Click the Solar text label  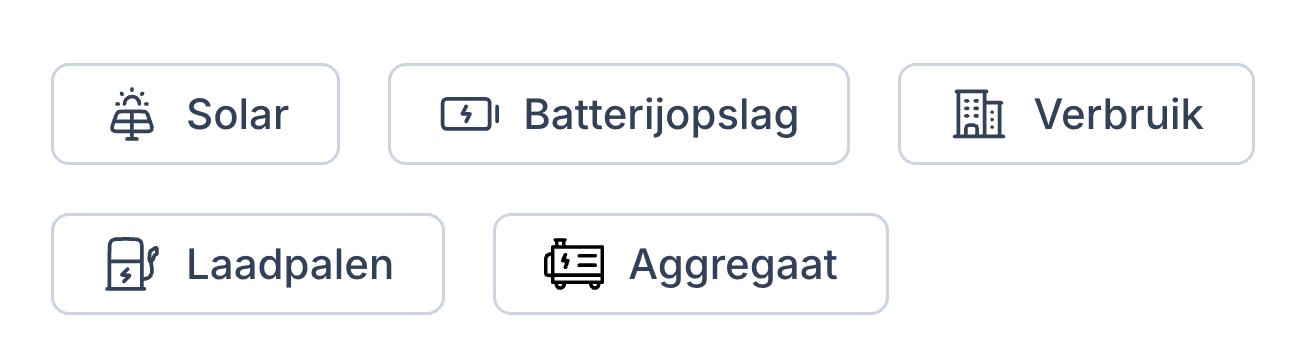[238, 115]
